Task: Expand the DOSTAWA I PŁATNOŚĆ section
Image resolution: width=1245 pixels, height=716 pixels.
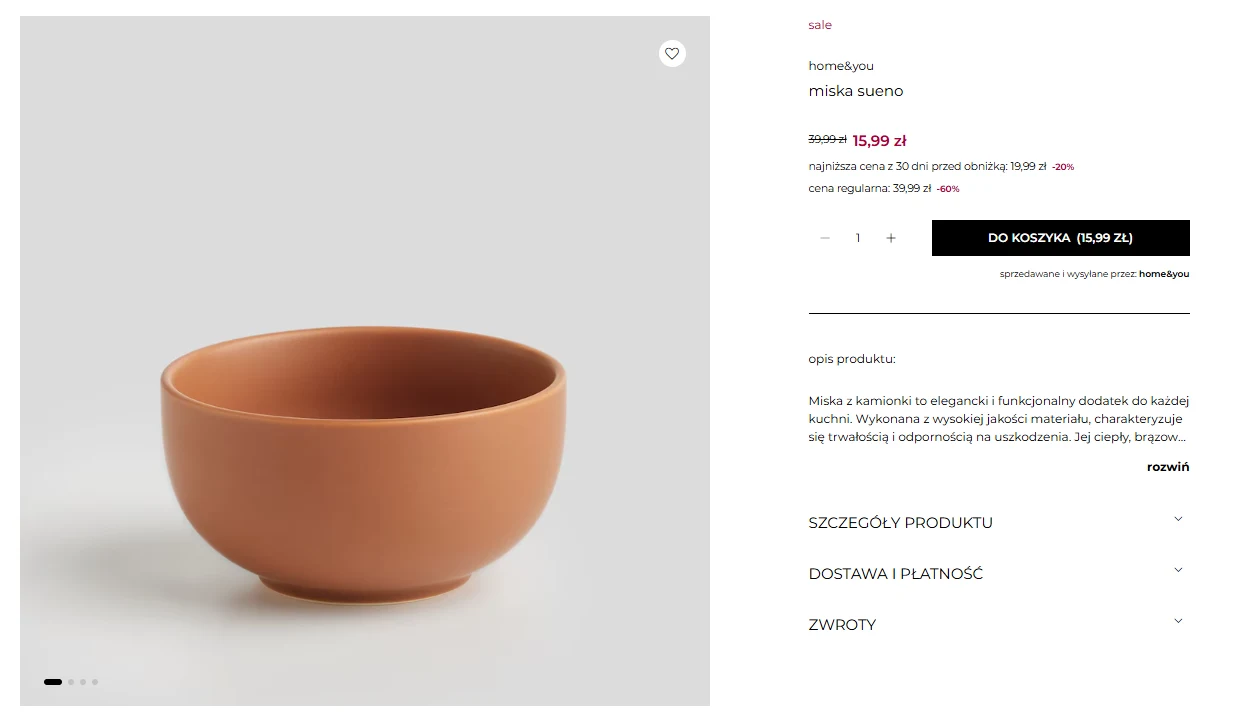Action: (x=896, y=573)
